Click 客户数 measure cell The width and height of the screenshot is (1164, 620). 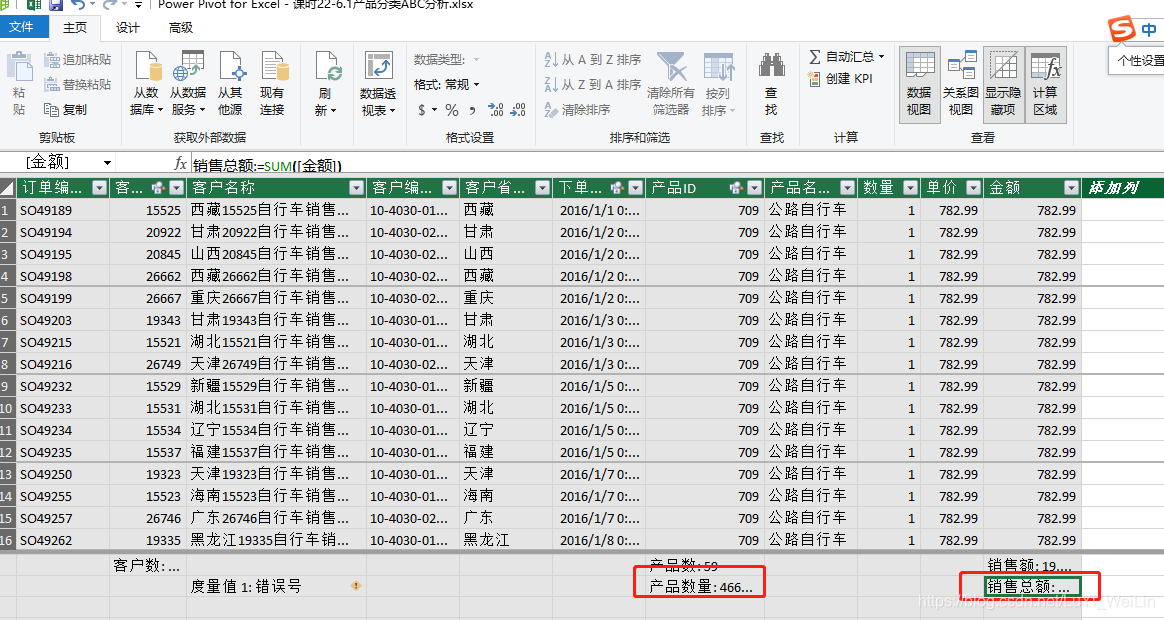[147, 566]
